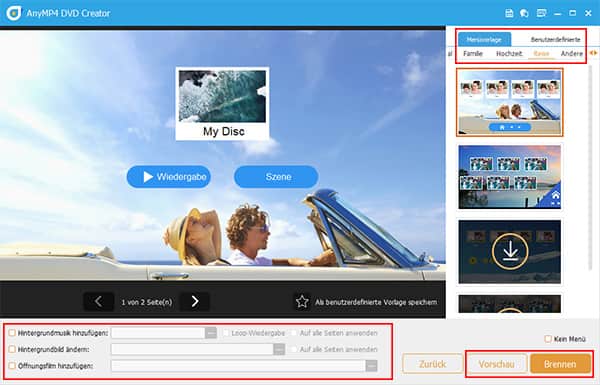This screenshot has height=385, width=600.
Task: Click the Vorschau button
Action: (x=496, y=364)
